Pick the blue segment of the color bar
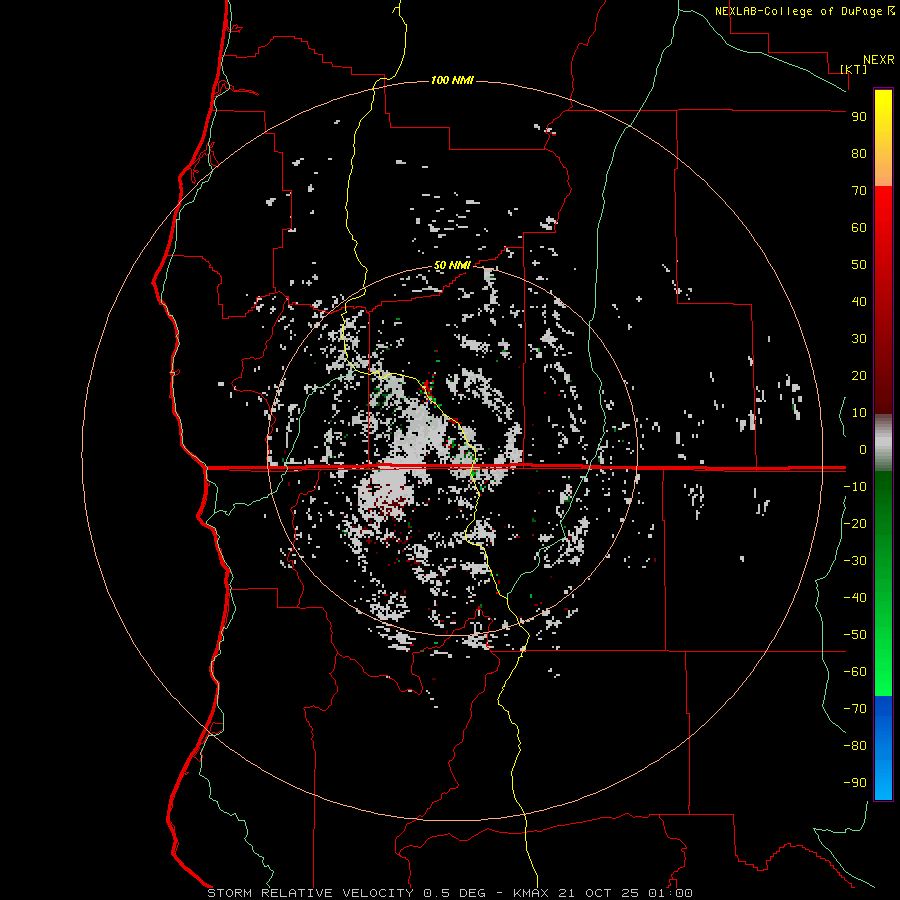Viewport: 900px width, 900px height. [883, 748]
